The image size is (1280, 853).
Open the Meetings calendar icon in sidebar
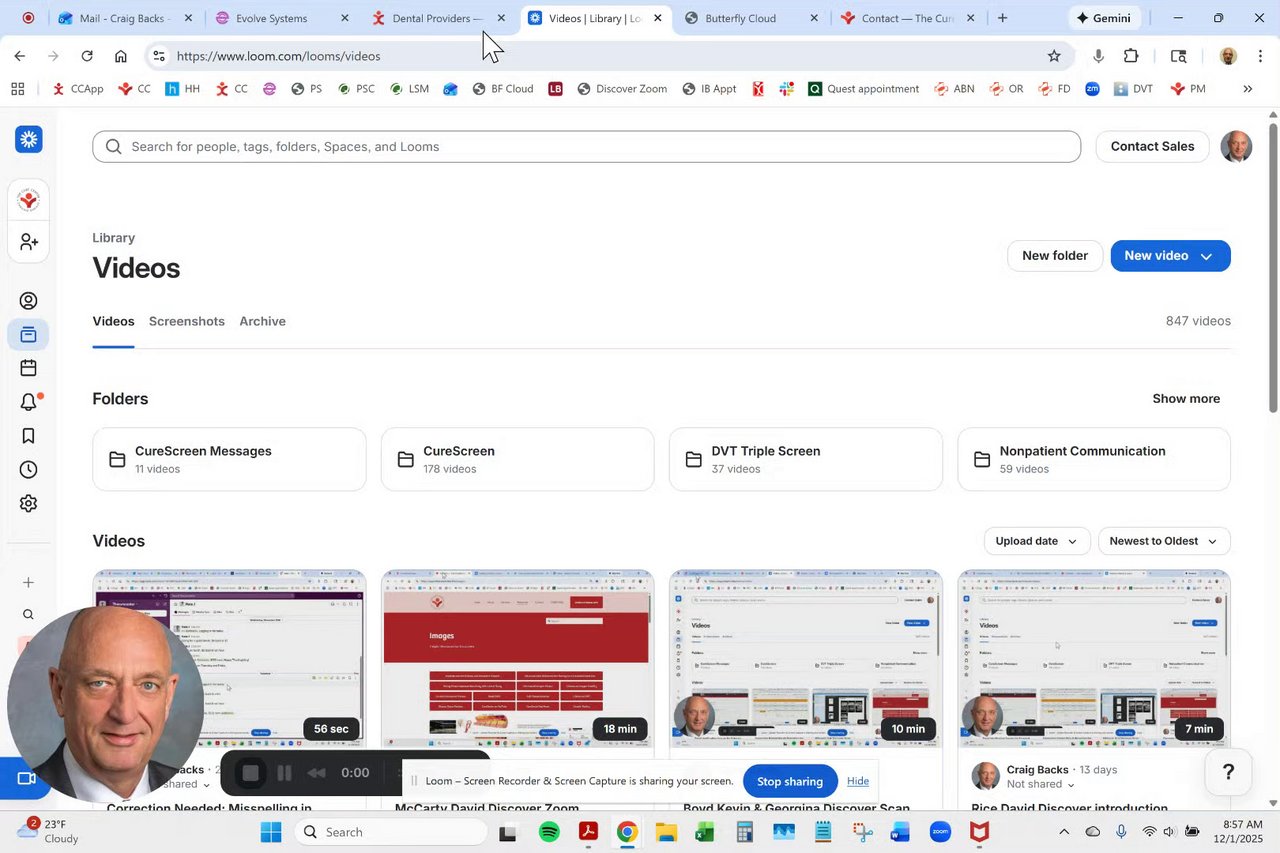pyautogui.click(x=28, y=368)
